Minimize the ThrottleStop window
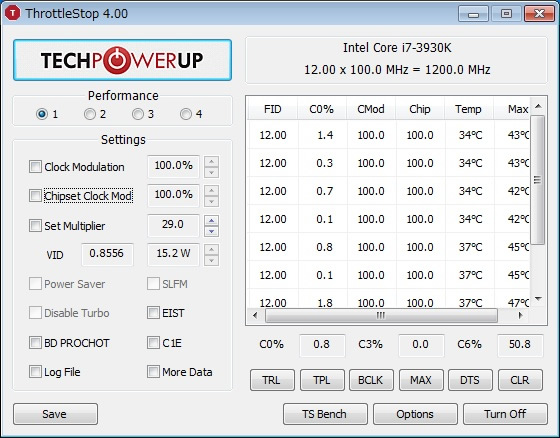This screenshot has height=438, width=560. click(474, 14)
